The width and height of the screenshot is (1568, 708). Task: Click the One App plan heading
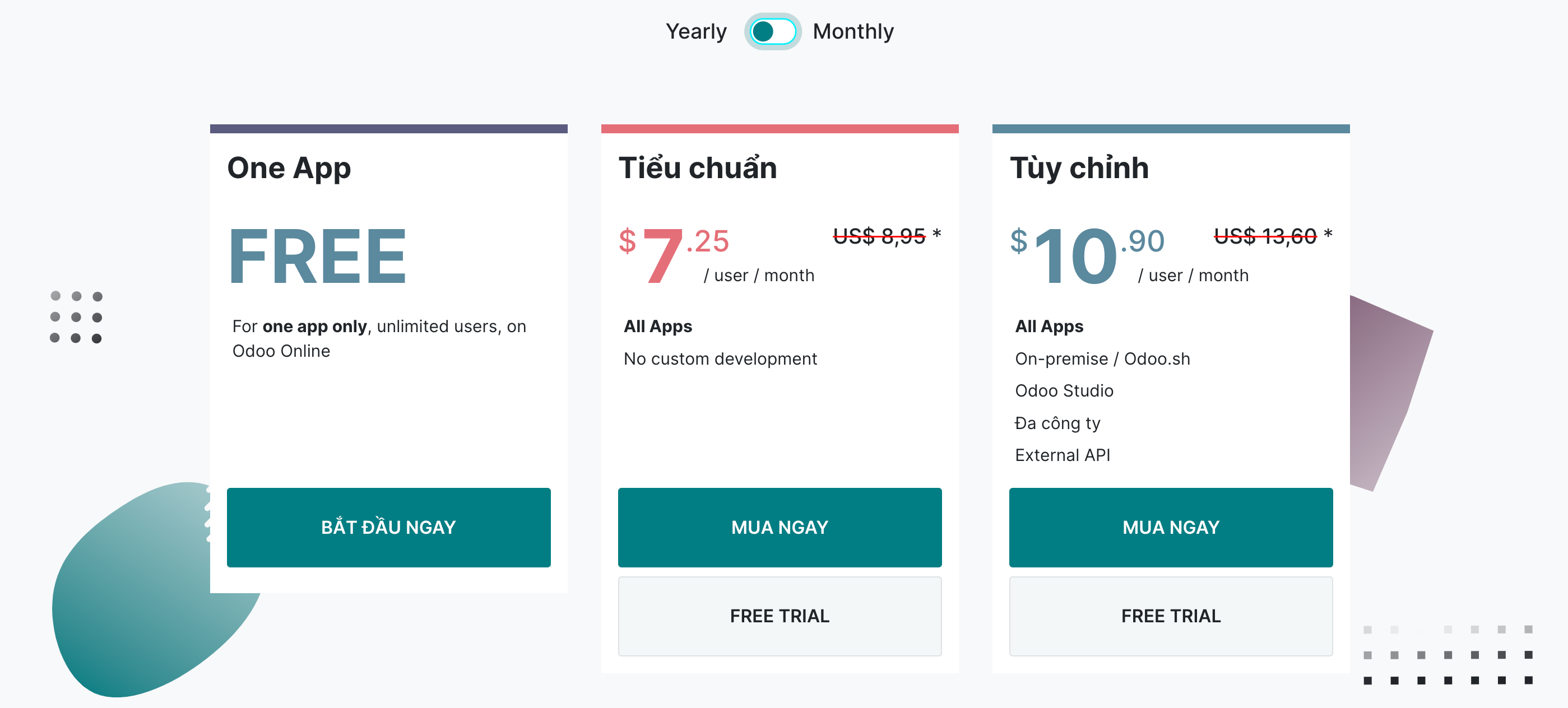tap(289, 168)
